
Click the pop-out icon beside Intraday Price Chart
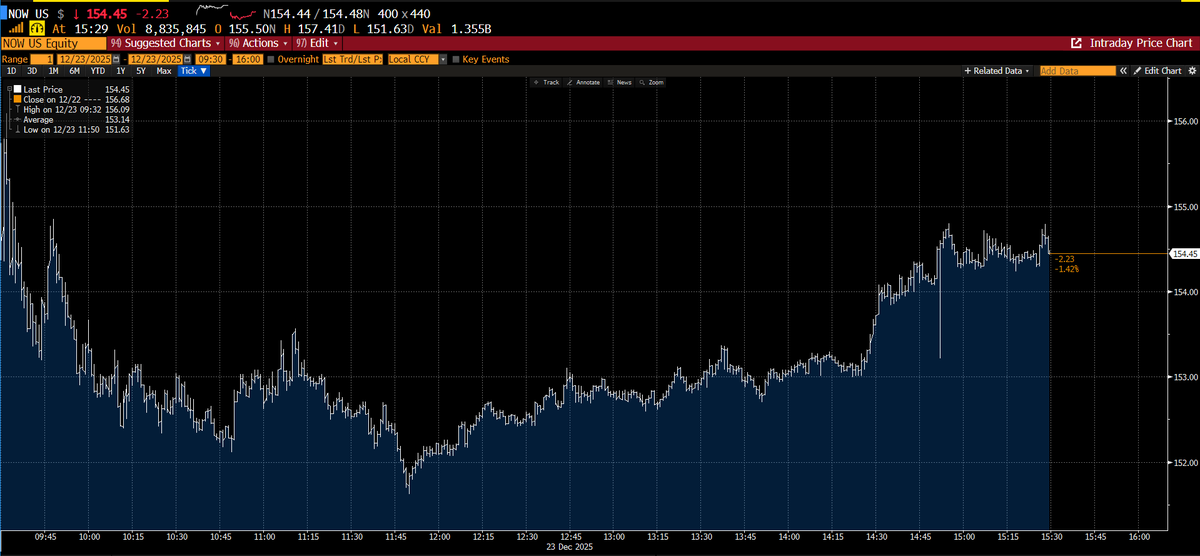(1076, 43)
